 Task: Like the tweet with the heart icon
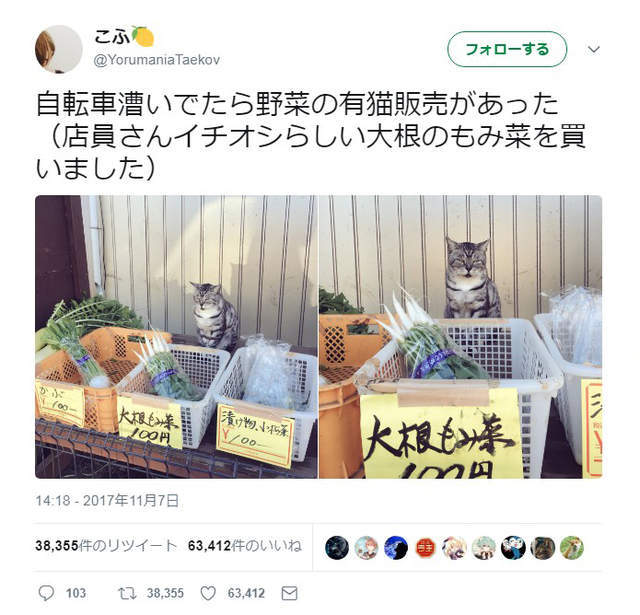tap(208, 593)
